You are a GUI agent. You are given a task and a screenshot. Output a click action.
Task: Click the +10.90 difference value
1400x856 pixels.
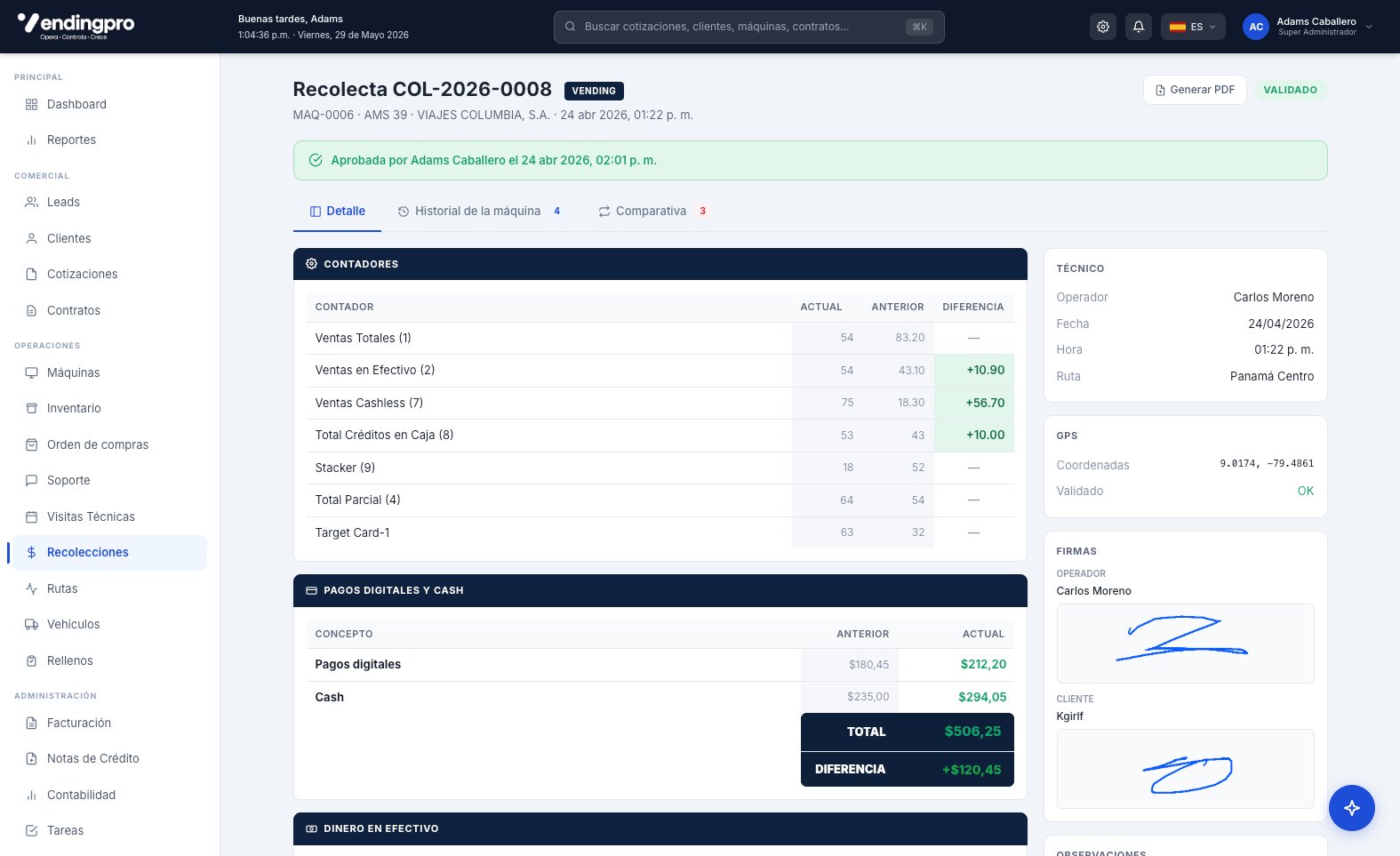(x=985, y=370)
